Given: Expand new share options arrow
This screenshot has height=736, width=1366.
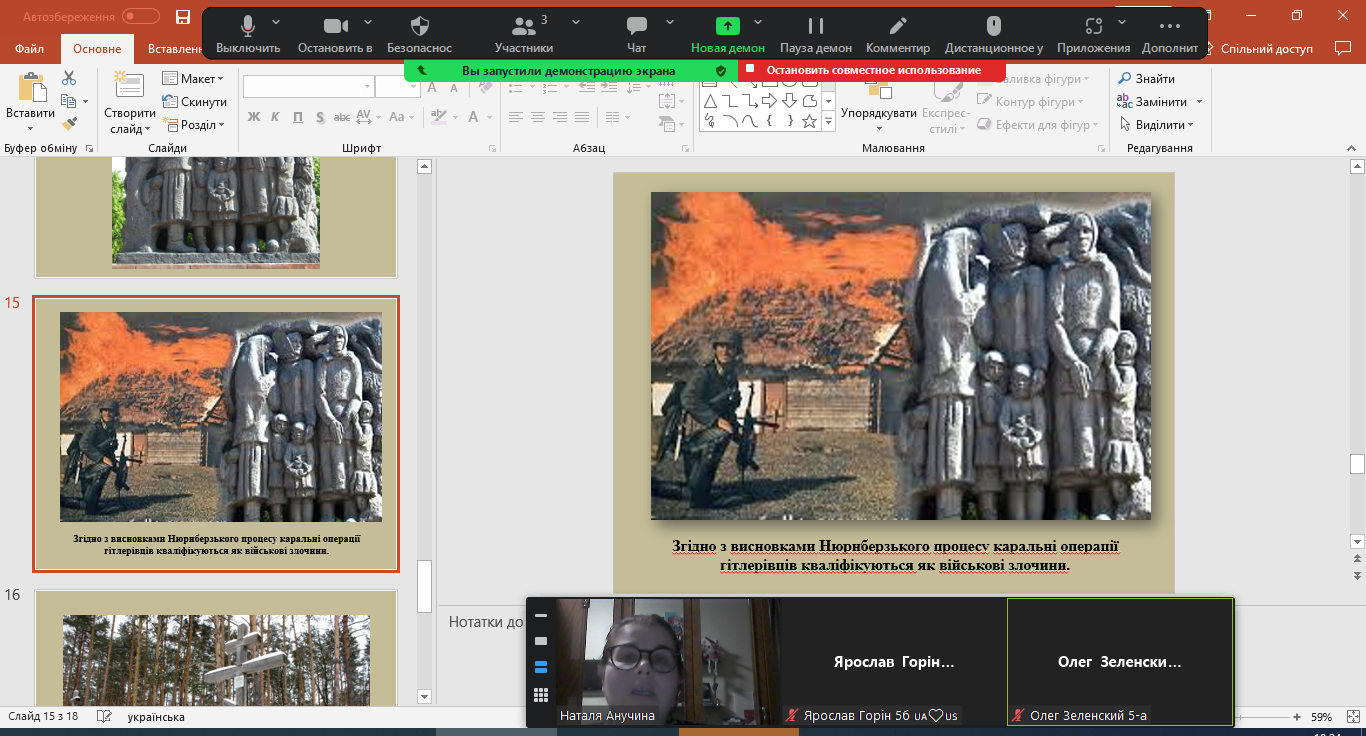Looking at the screenshot, I should click(x=758, y=22).
